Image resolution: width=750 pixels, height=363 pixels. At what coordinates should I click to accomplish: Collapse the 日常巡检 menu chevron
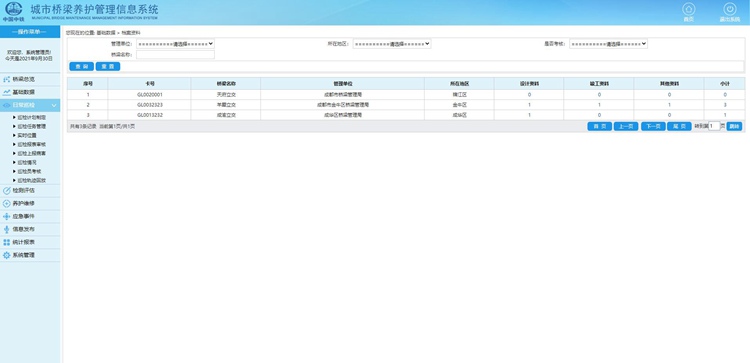click(54, 105)
